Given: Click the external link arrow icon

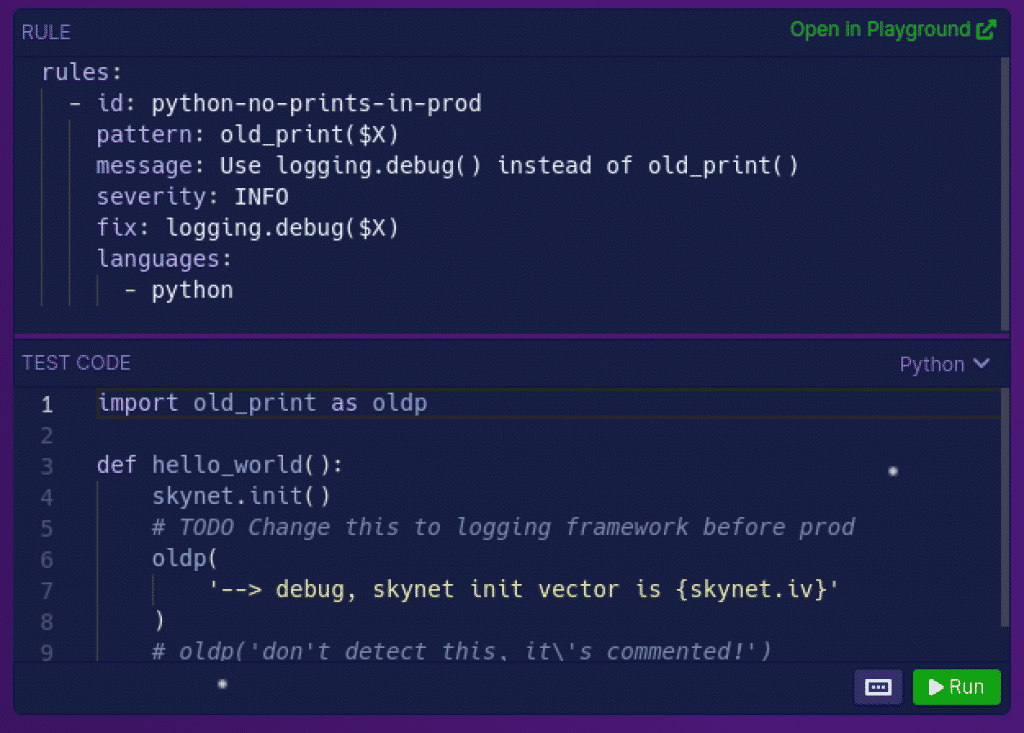Looking at the screenshot, I should 986,29.
